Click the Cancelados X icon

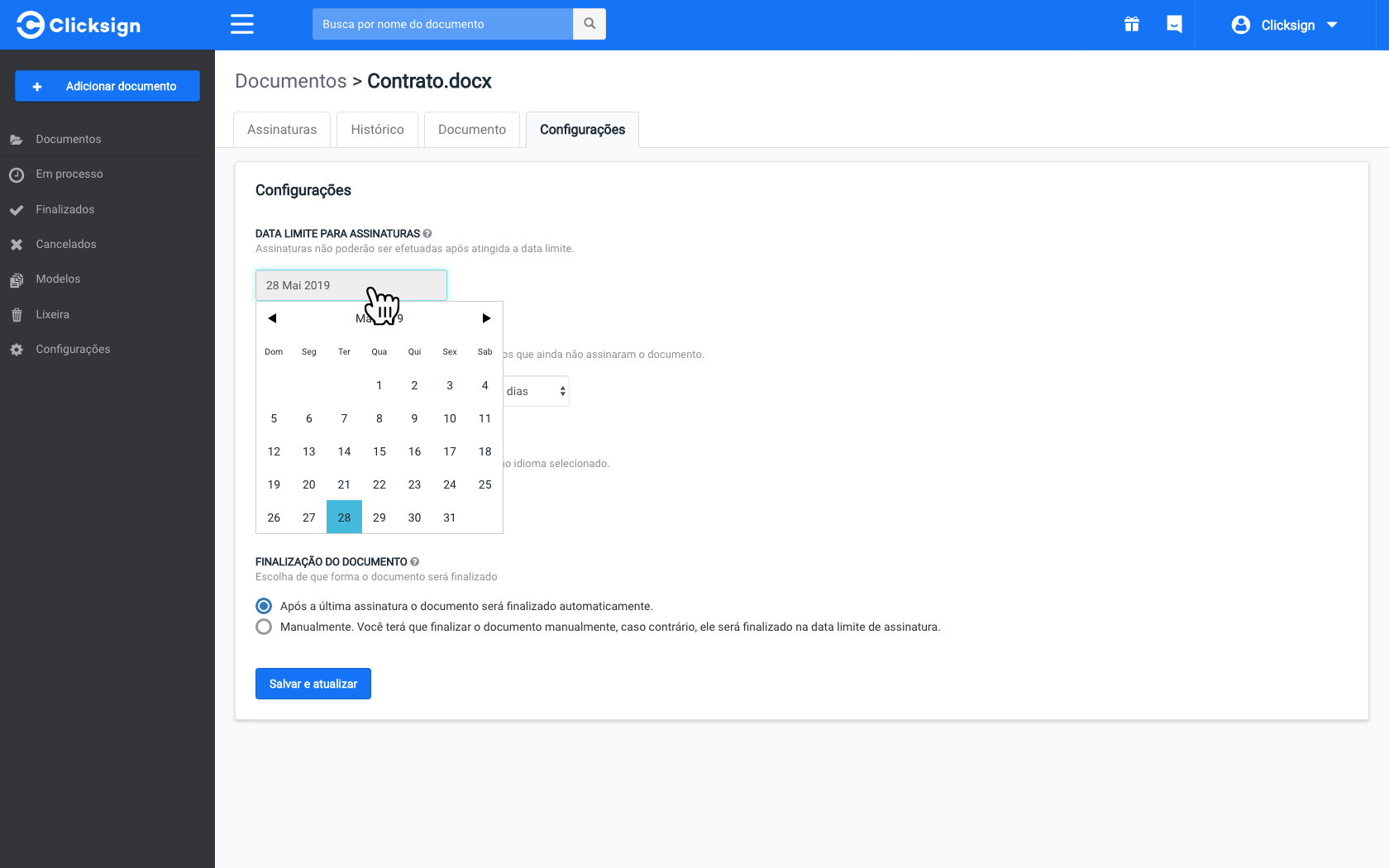click(17, 245)
